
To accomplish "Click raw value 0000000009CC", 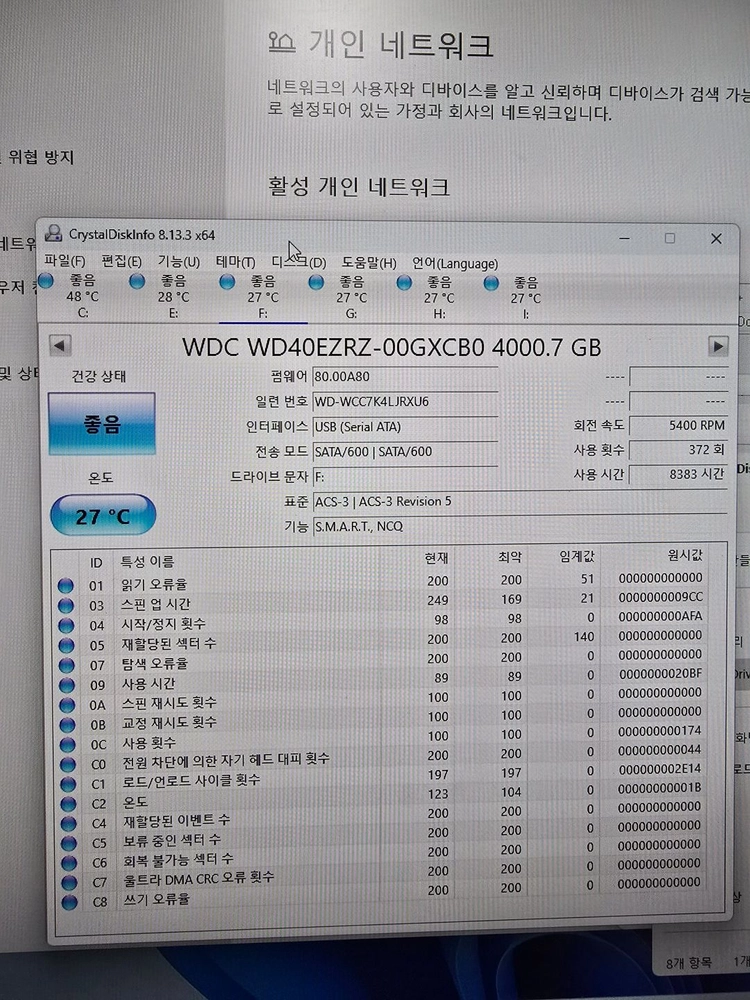I will [661, 597].
